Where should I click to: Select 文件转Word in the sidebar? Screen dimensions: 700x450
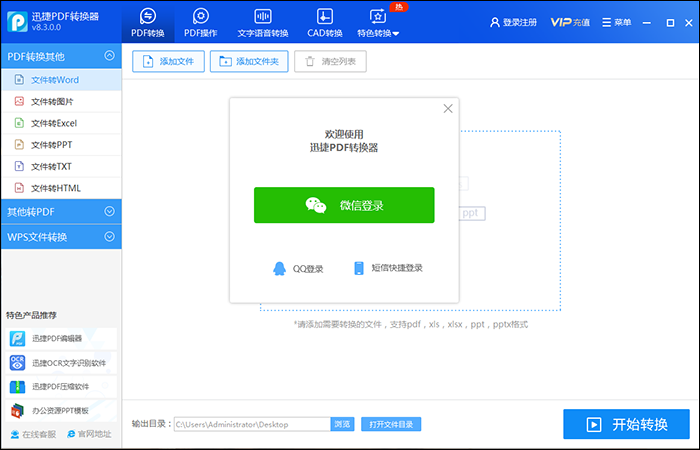pos(61,80)
